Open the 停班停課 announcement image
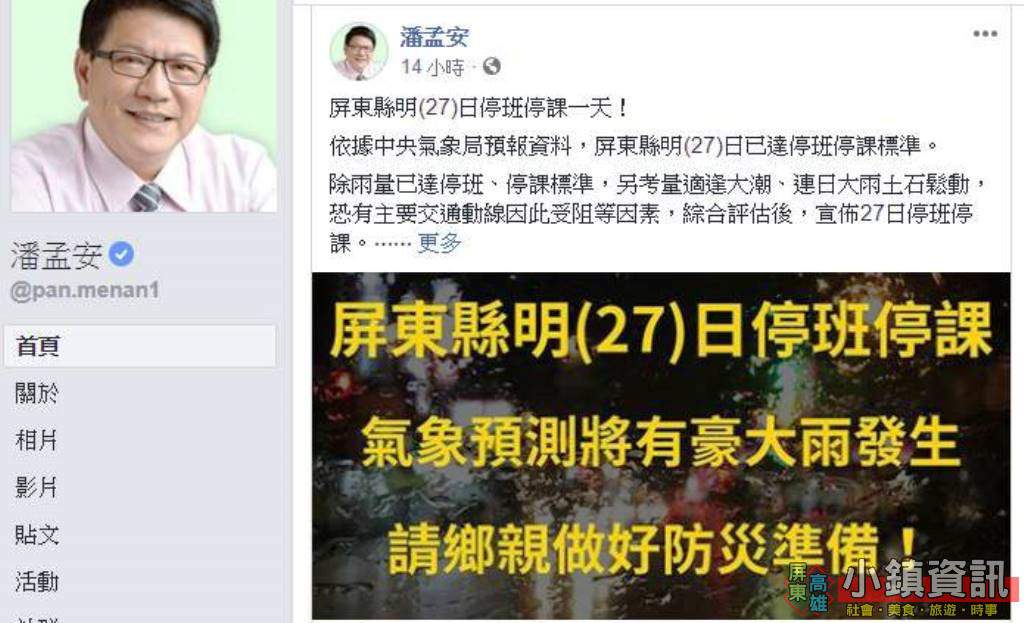Viewport: 1024px width, 623px height. tap(661, 445)
